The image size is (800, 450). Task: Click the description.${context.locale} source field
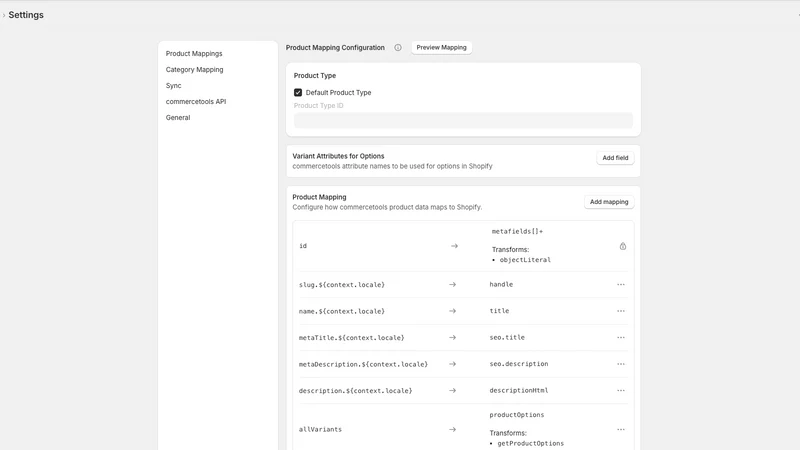click(356, 391)
